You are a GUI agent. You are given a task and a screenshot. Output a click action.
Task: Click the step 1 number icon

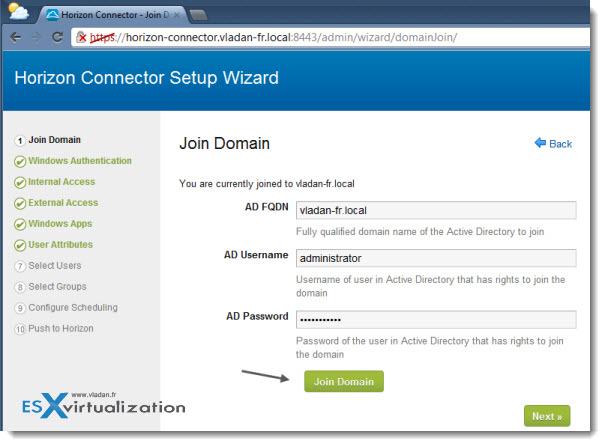20,140
